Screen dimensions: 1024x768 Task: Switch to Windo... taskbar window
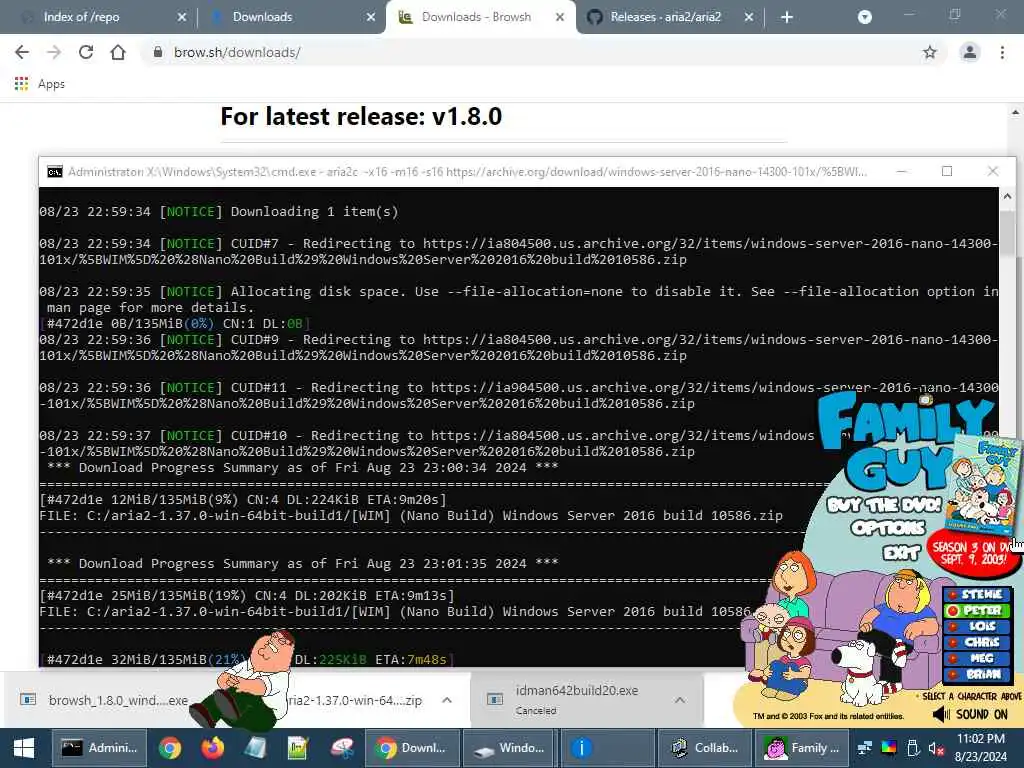click(x=509, y=748)
